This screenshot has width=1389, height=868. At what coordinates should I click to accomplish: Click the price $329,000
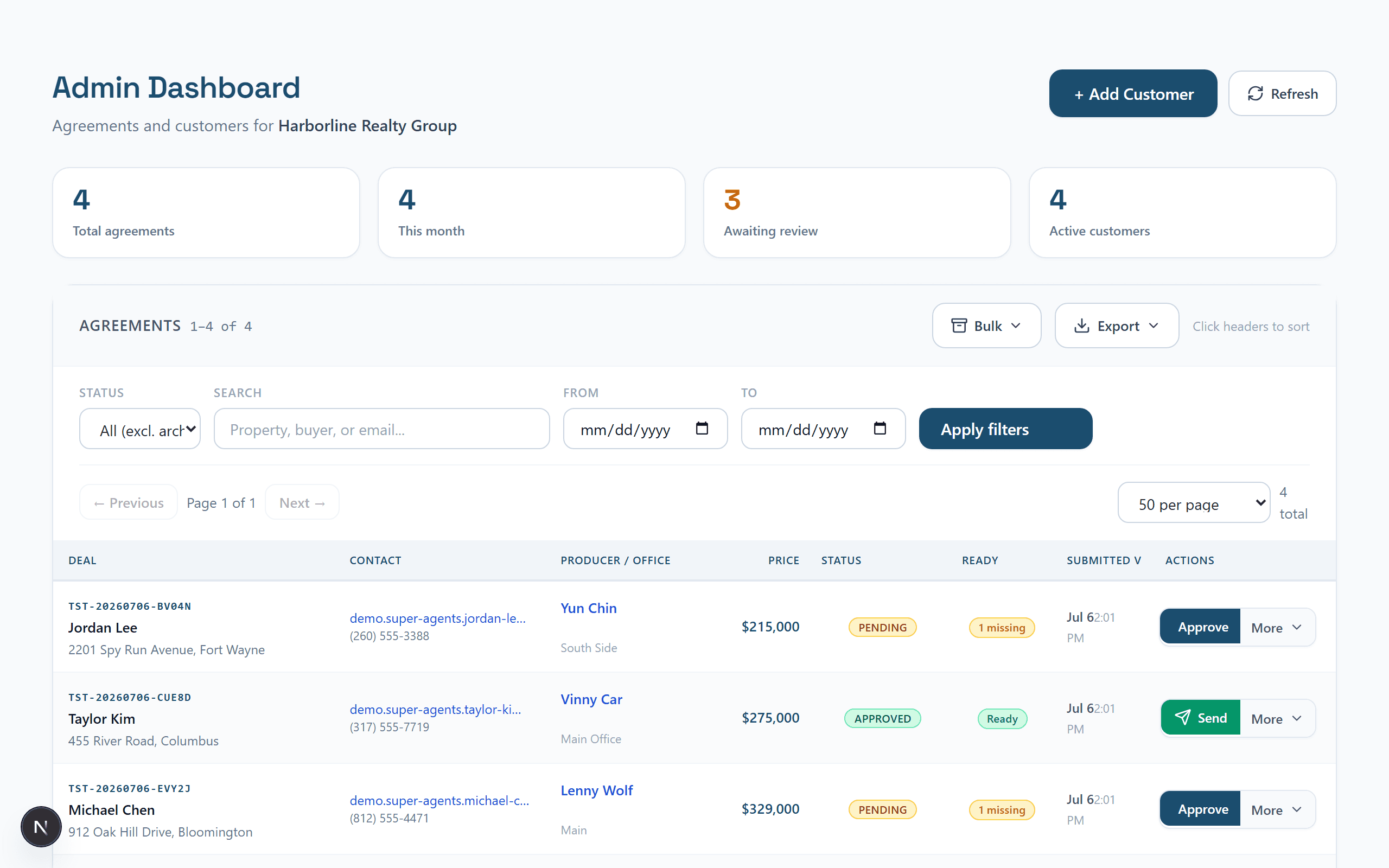[x=770, y=809]
